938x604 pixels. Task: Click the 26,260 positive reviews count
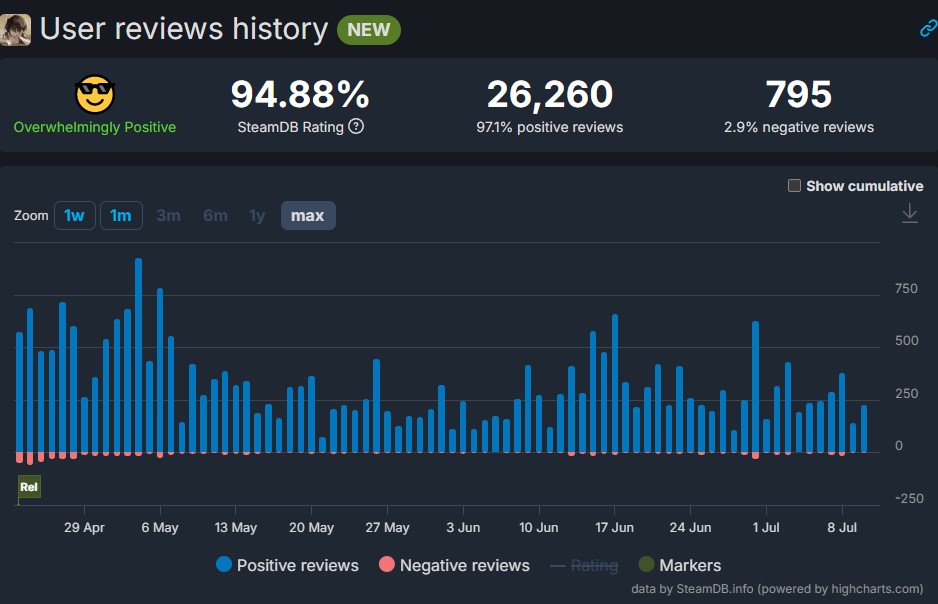click(550, 94)
